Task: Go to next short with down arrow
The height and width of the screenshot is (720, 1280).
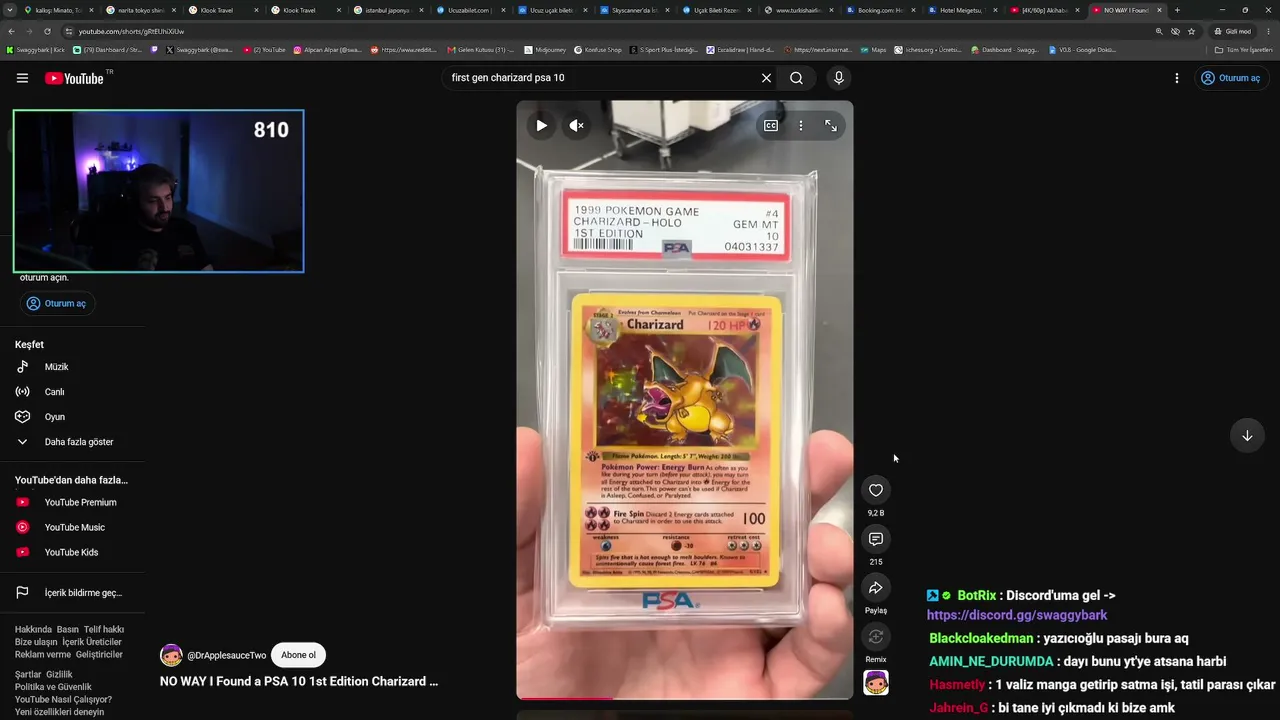Action: point(1247,436)
